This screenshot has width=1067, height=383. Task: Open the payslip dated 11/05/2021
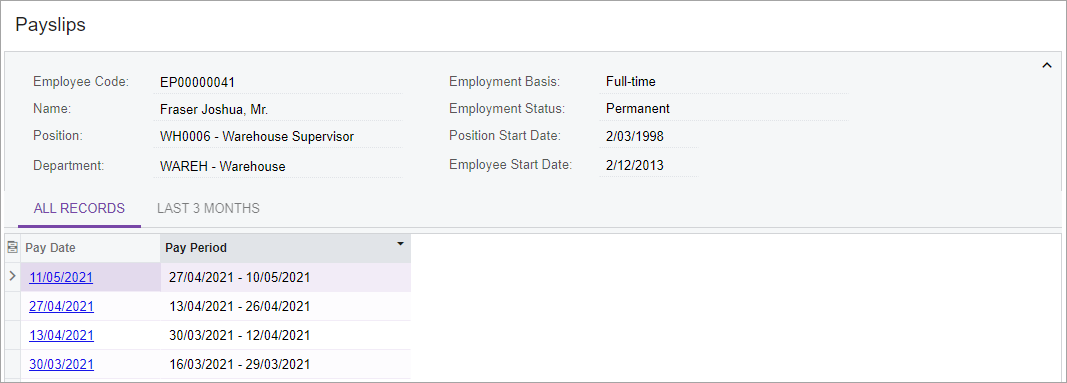(x=61, y=278)
